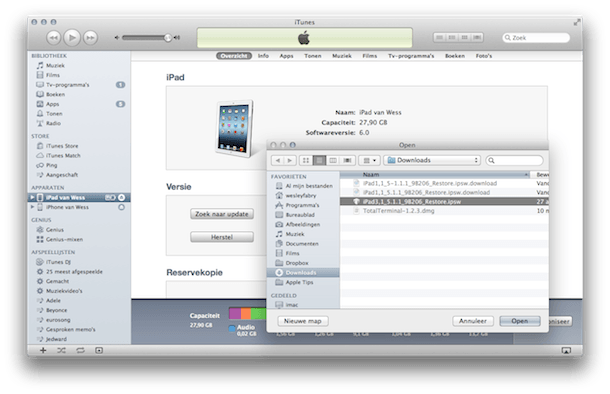Open the Adele playlist
The height and width of the screenshot is (394, 610).
[x=53, y=301]
